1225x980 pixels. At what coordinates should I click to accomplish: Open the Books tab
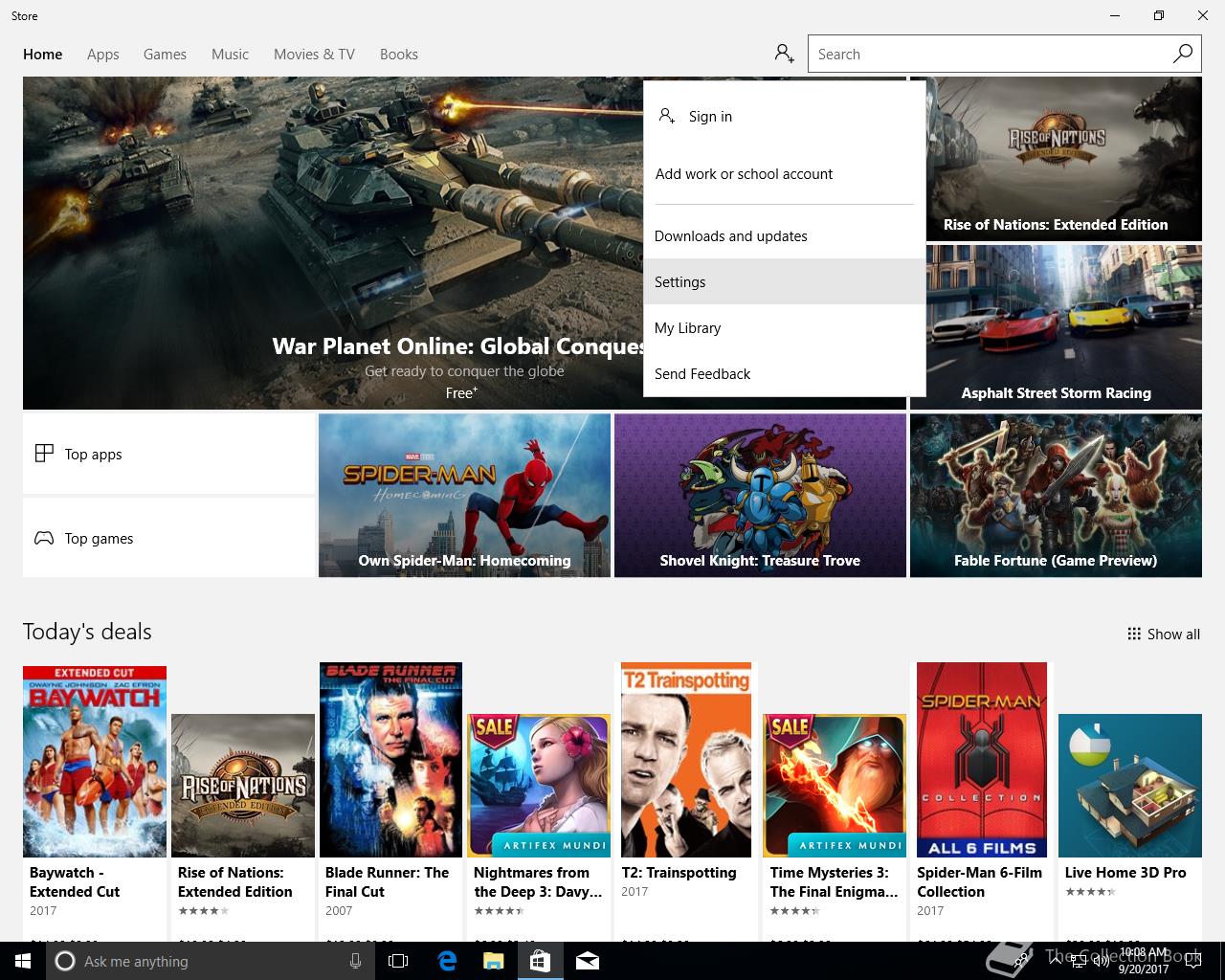pos(399,55)
